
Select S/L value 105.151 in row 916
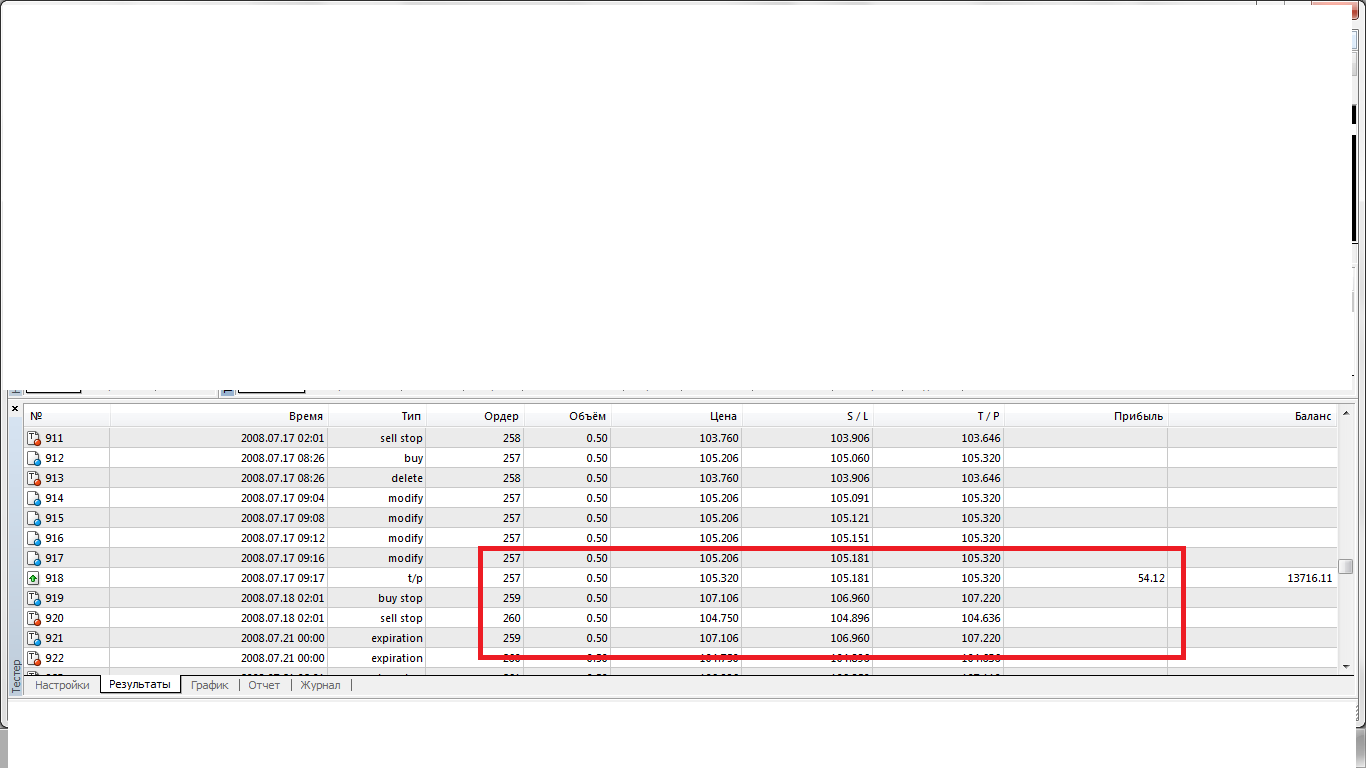coord(850,538)
